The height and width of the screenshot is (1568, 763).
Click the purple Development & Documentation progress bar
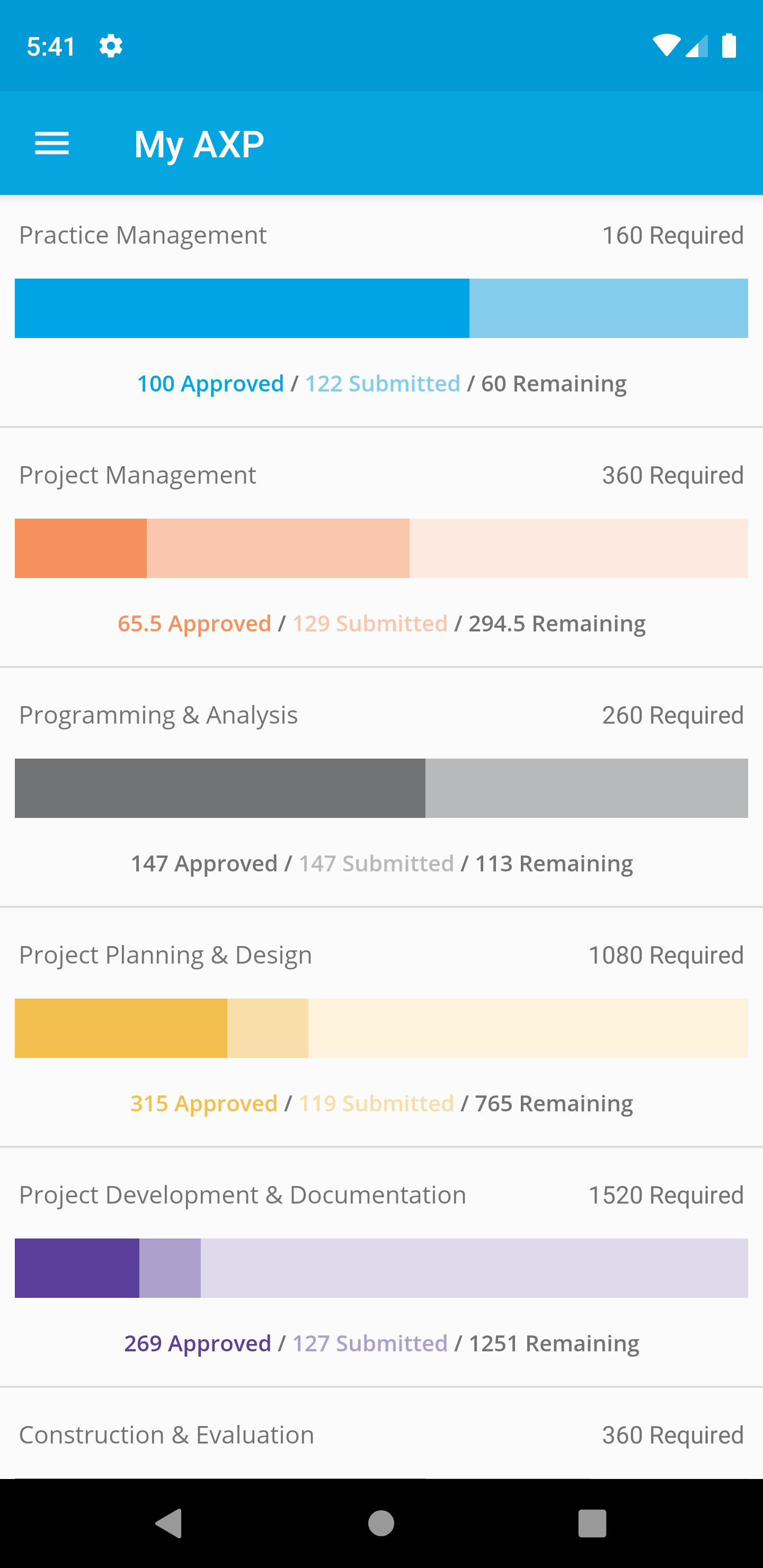381,1268
